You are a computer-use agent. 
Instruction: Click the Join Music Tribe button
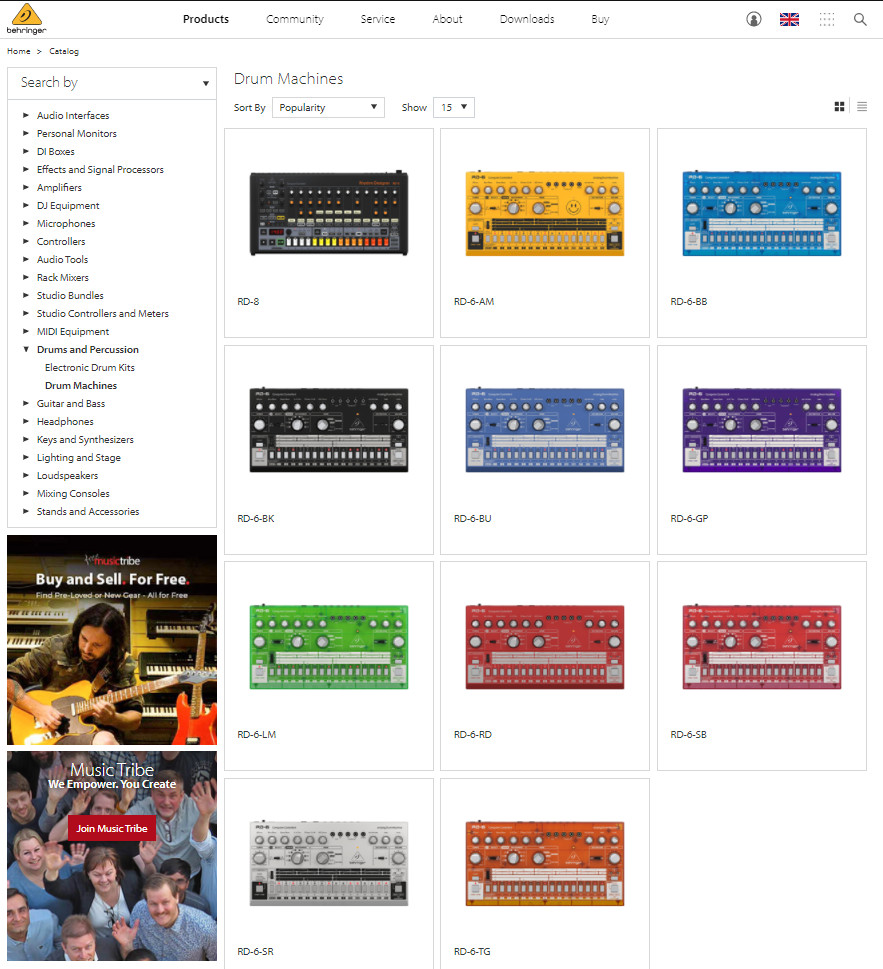(x=112, y=828)
